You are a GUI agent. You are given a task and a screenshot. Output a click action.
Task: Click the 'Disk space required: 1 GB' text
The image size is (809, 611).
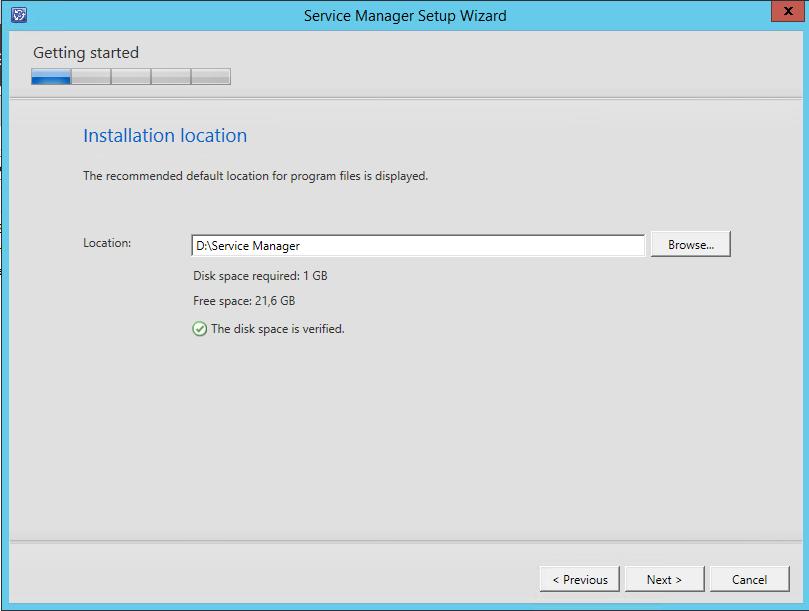point(261,276)
